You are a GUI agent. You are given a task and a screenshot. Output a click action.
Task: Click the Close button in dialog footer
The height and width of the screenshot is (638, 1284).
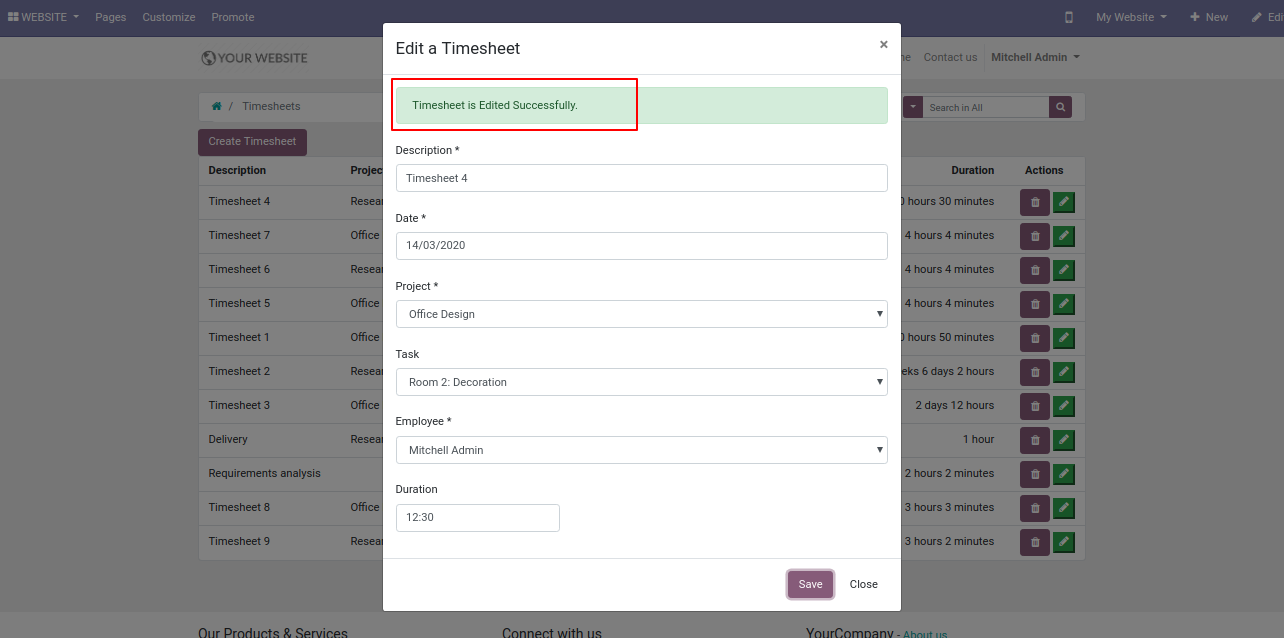pyautogui.click(x=864, y=585)
